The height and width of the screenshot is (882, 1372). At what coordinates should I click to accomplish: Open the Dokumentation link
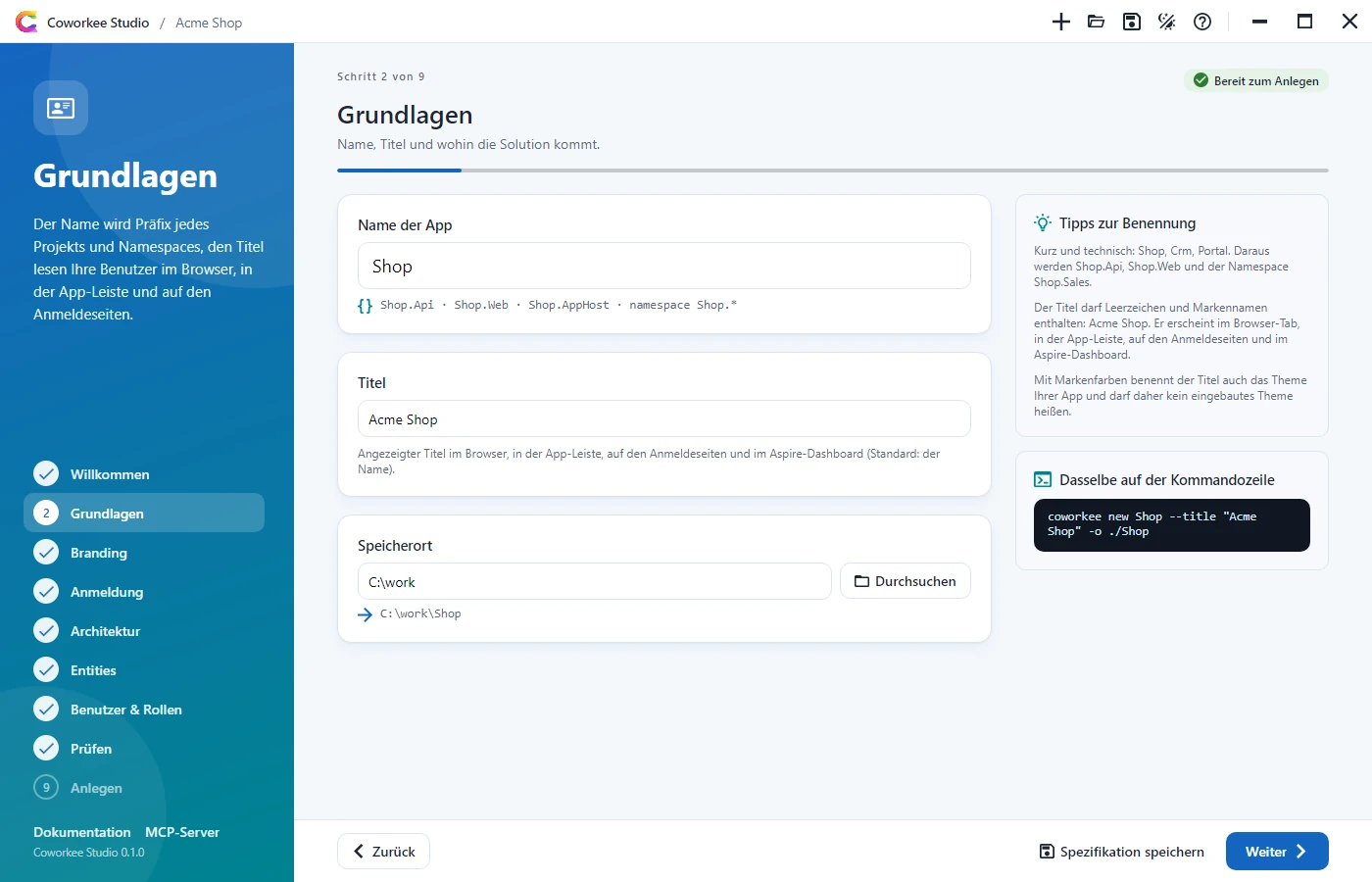tap(82, 832)
